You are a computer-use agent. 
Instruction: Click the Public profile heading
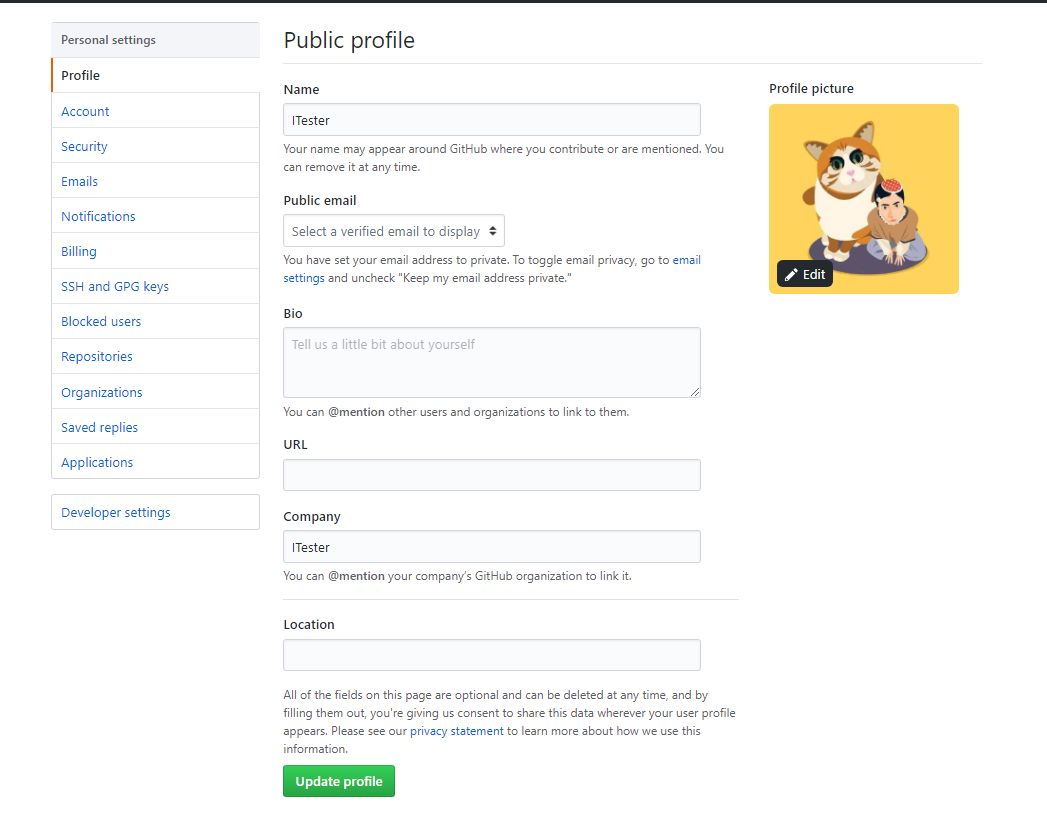(349, 40)
